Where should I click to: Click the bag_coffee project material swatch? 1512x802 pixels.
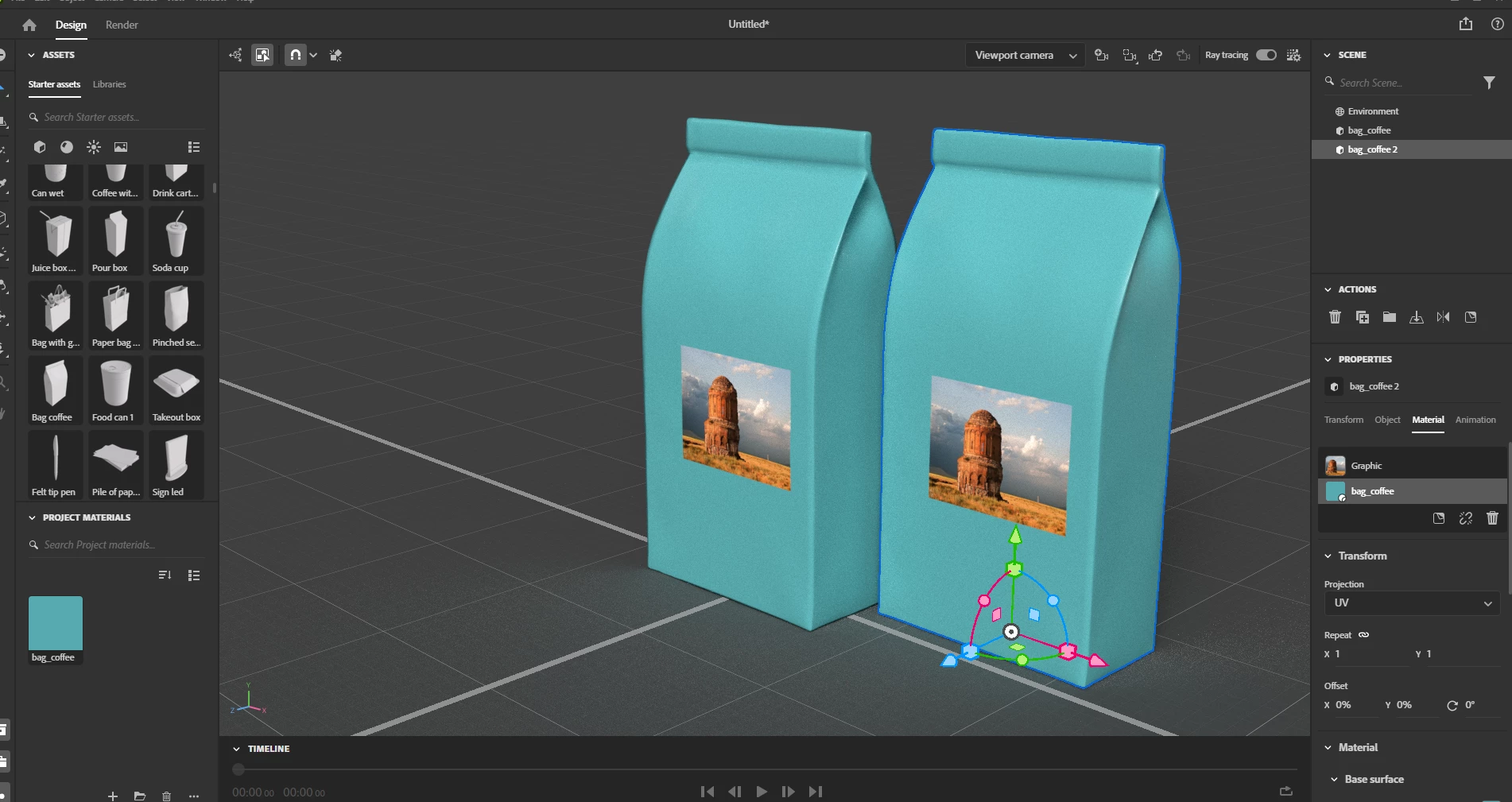56,624
